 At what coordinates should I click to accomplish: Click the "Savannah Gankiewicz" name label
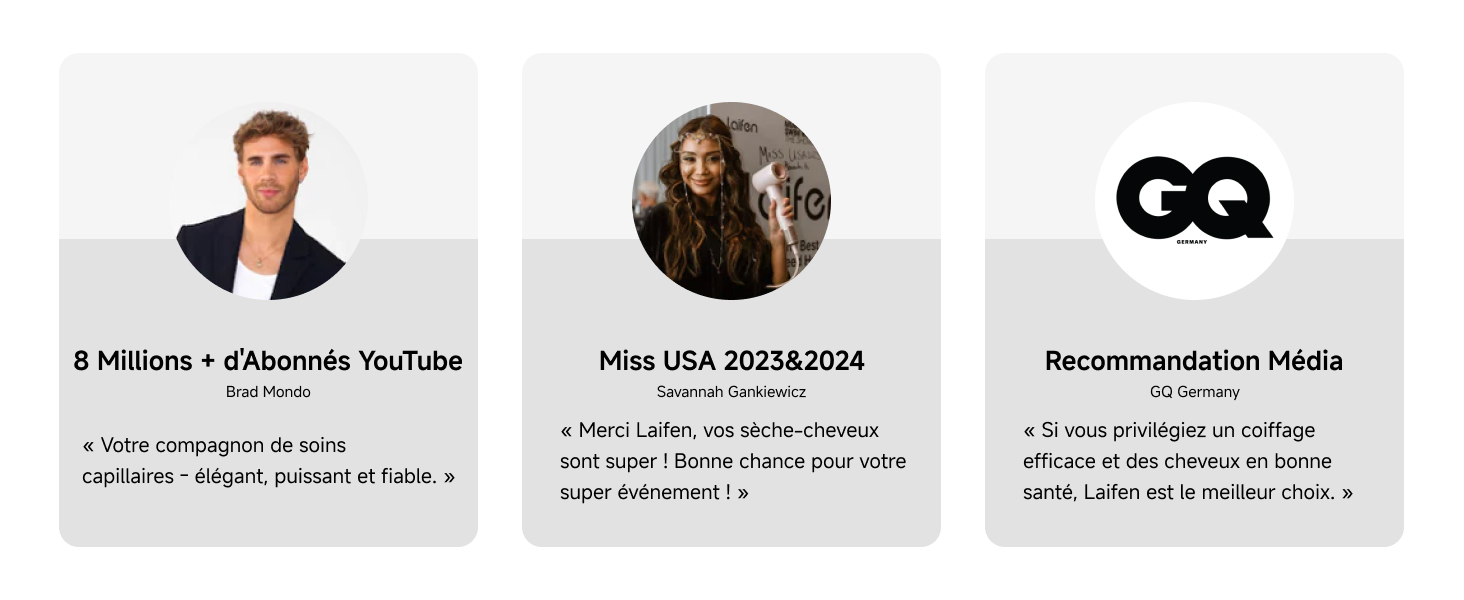[x=731, y=392]
